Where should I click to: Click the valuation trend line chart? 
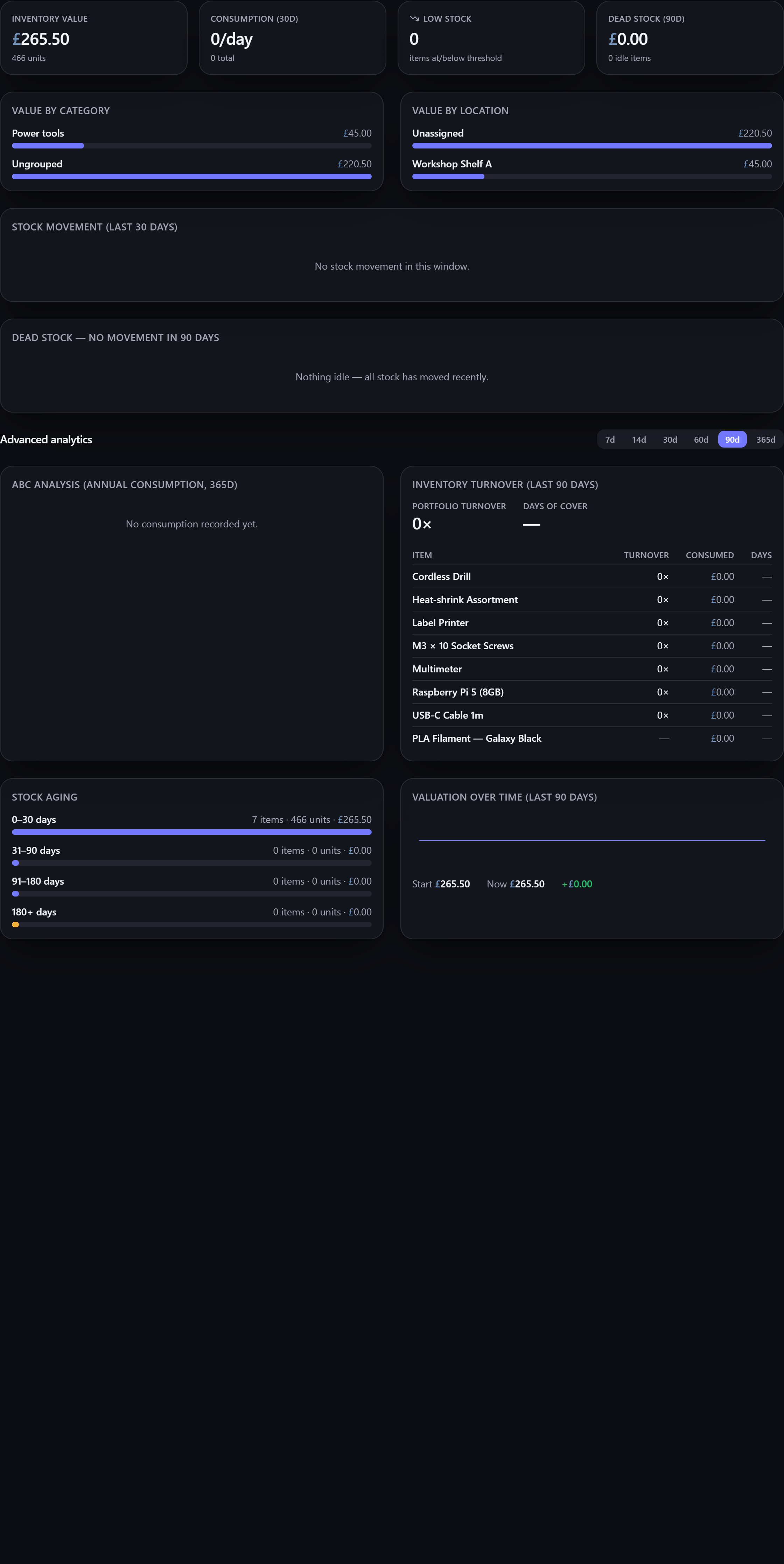(591, 840)
